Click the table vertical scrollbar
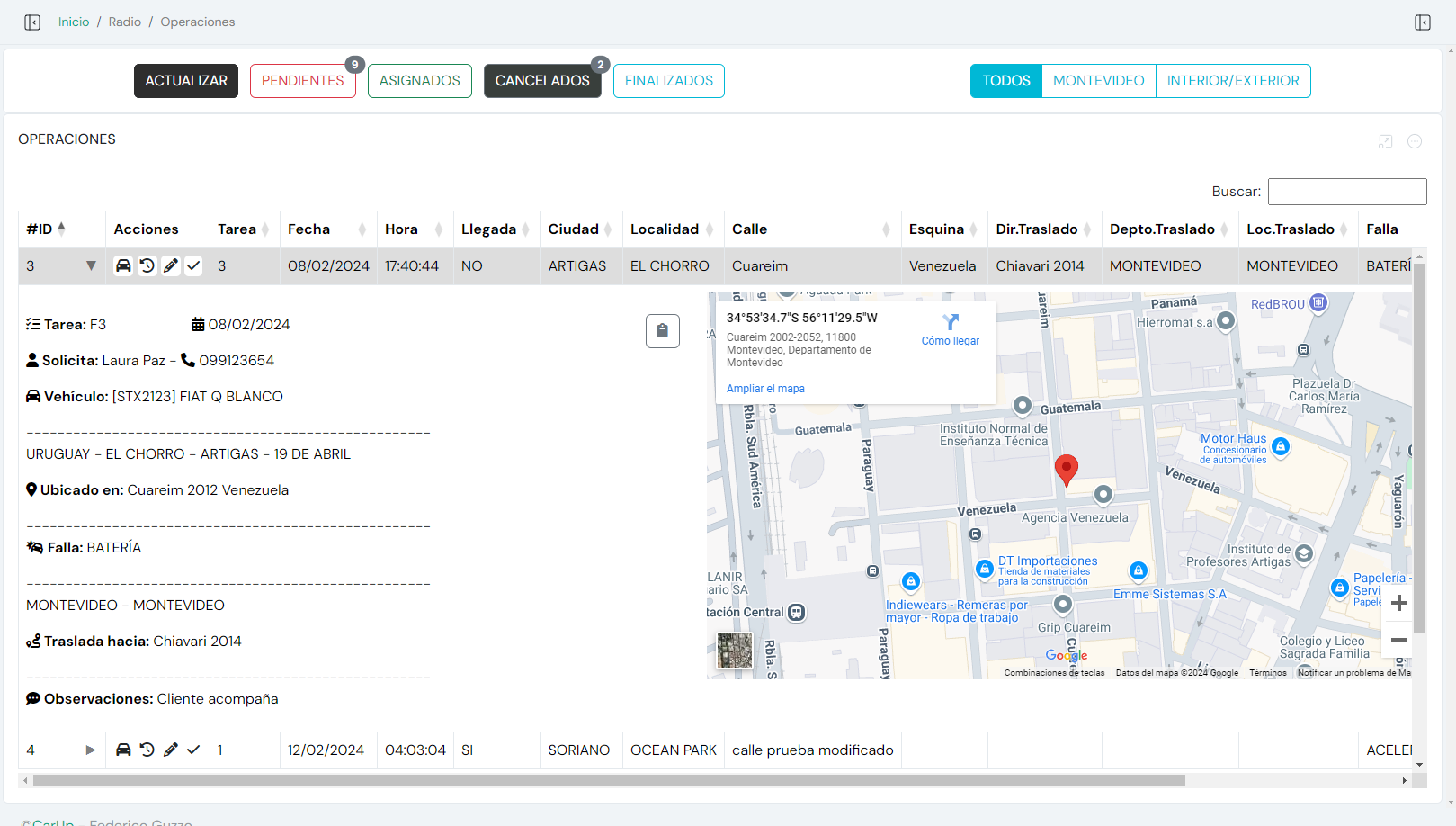Image resolution: width=1456 pixels, height=826 pixels. 1419,448
